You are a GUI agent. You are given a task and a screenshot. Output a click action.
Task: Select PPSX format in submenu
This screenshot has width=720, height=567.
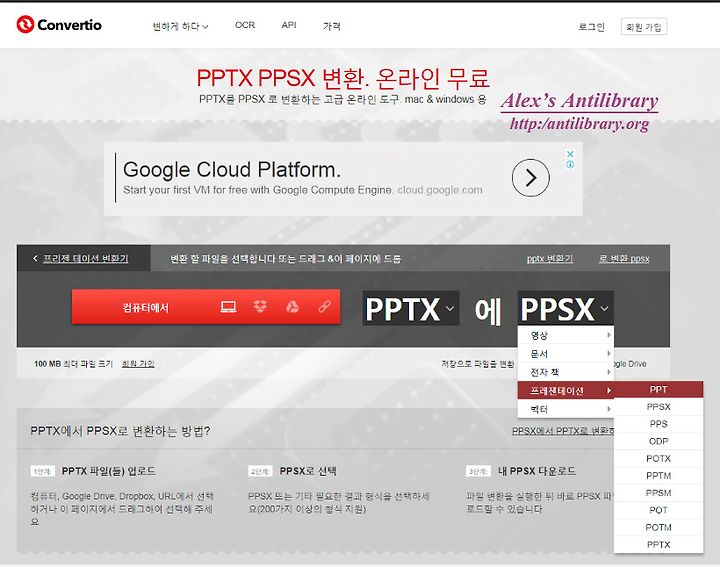658,407
